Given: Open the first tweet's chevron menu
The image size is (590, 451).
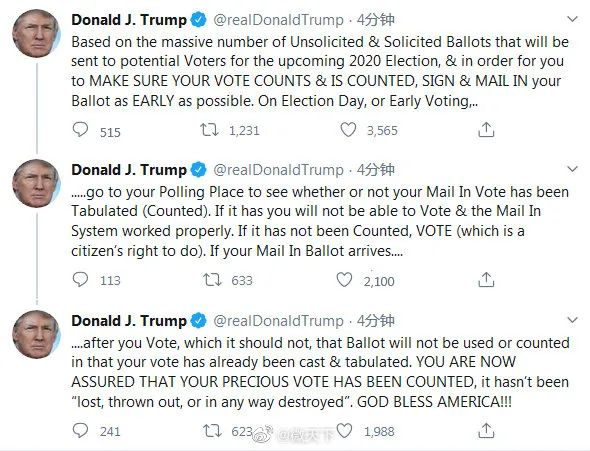Looking at the screenshot, I should coord(572,19).
